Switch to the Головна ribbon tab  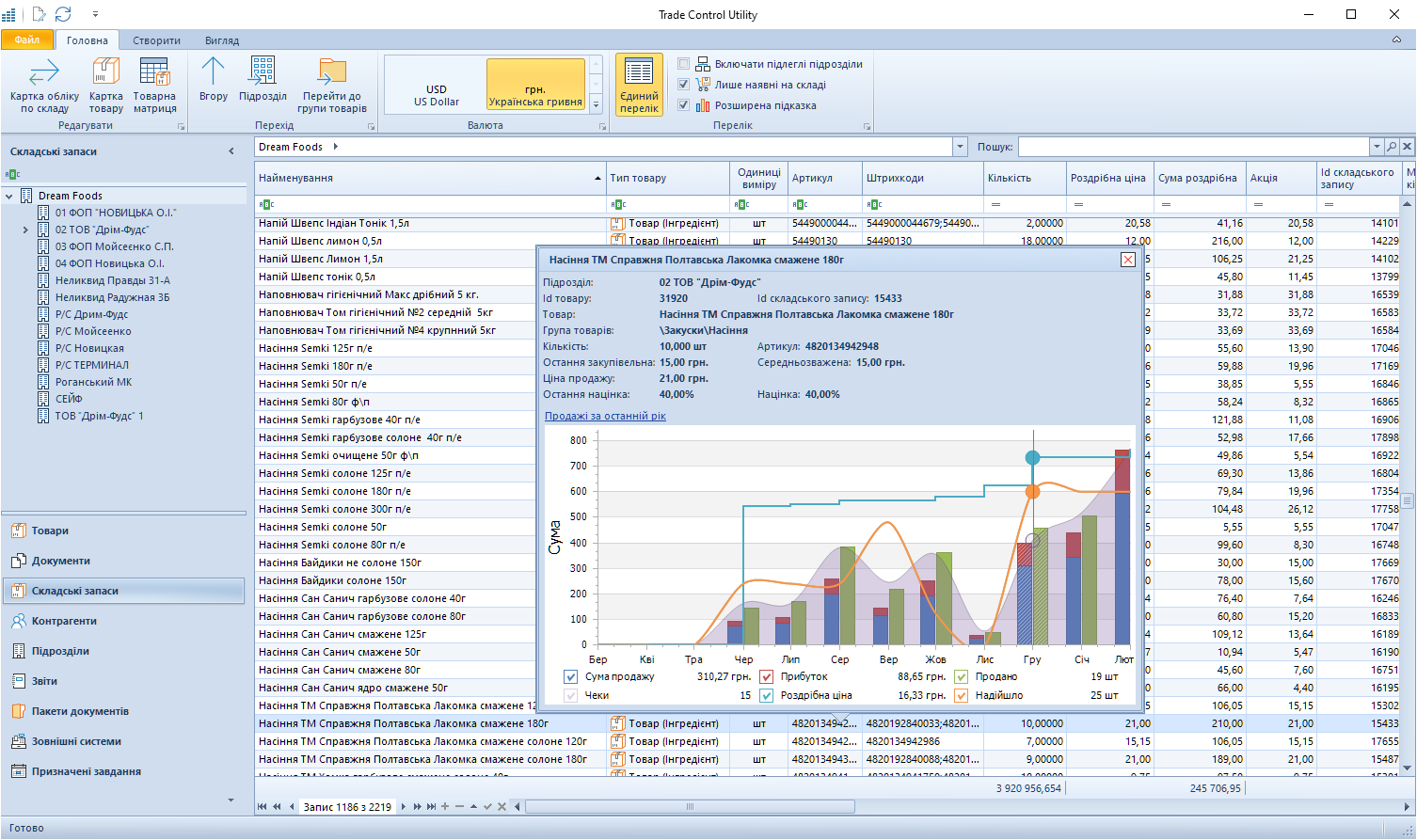click(x=88, y=40)
